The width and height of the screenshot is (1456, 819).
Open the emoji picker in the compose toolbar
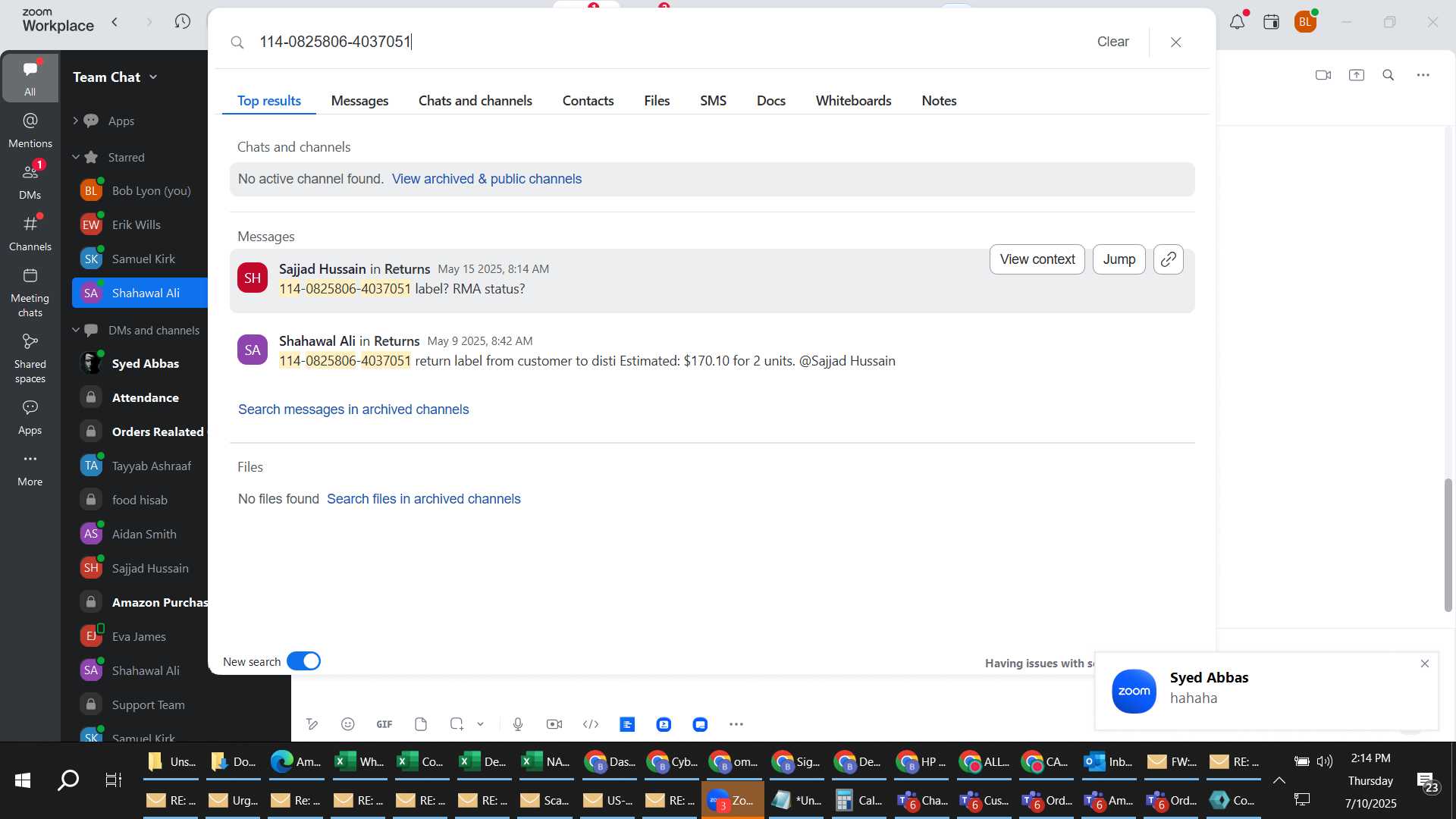[348, 724]
